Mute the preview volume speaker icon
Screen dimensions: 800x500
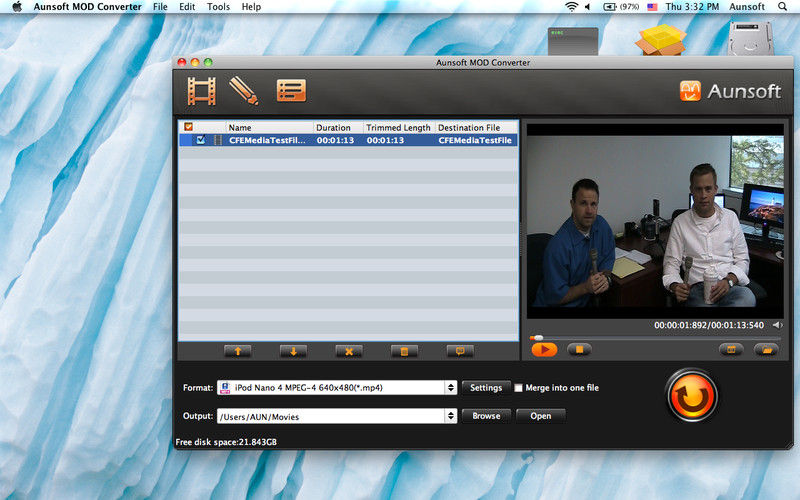pos(777,325)
